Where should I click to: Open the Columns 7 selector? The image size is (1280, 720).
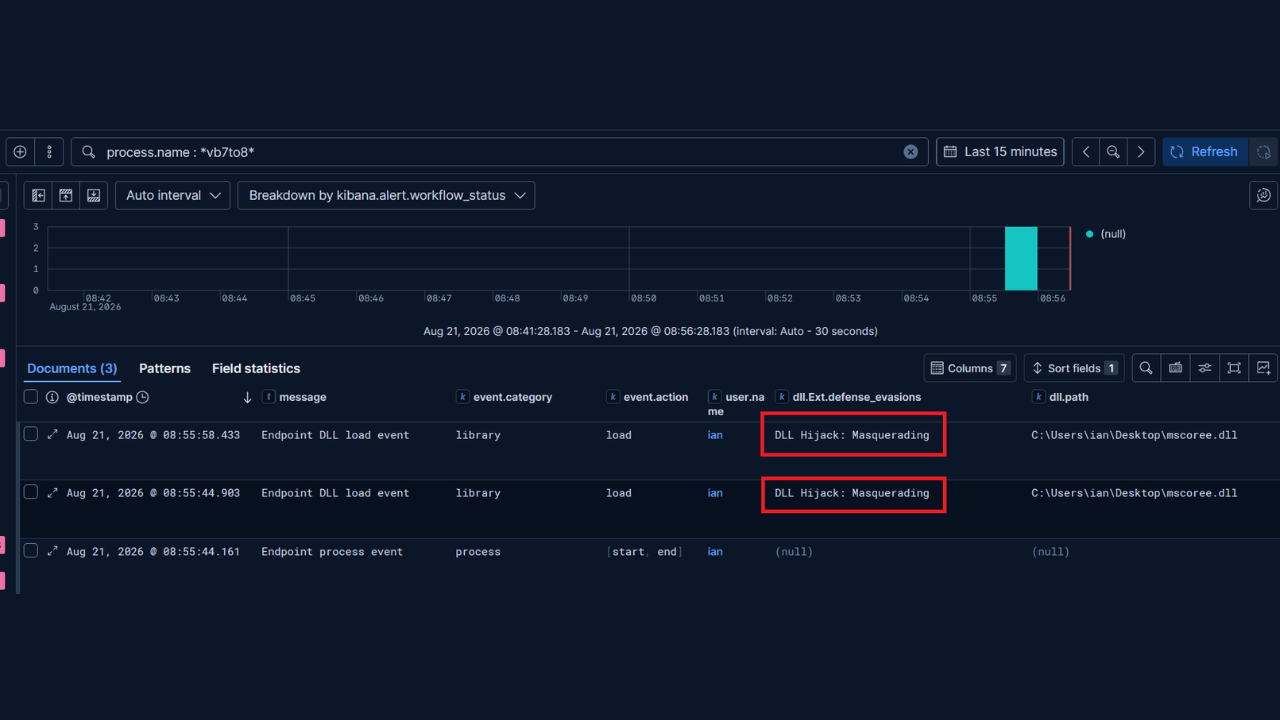coord(970,368)
